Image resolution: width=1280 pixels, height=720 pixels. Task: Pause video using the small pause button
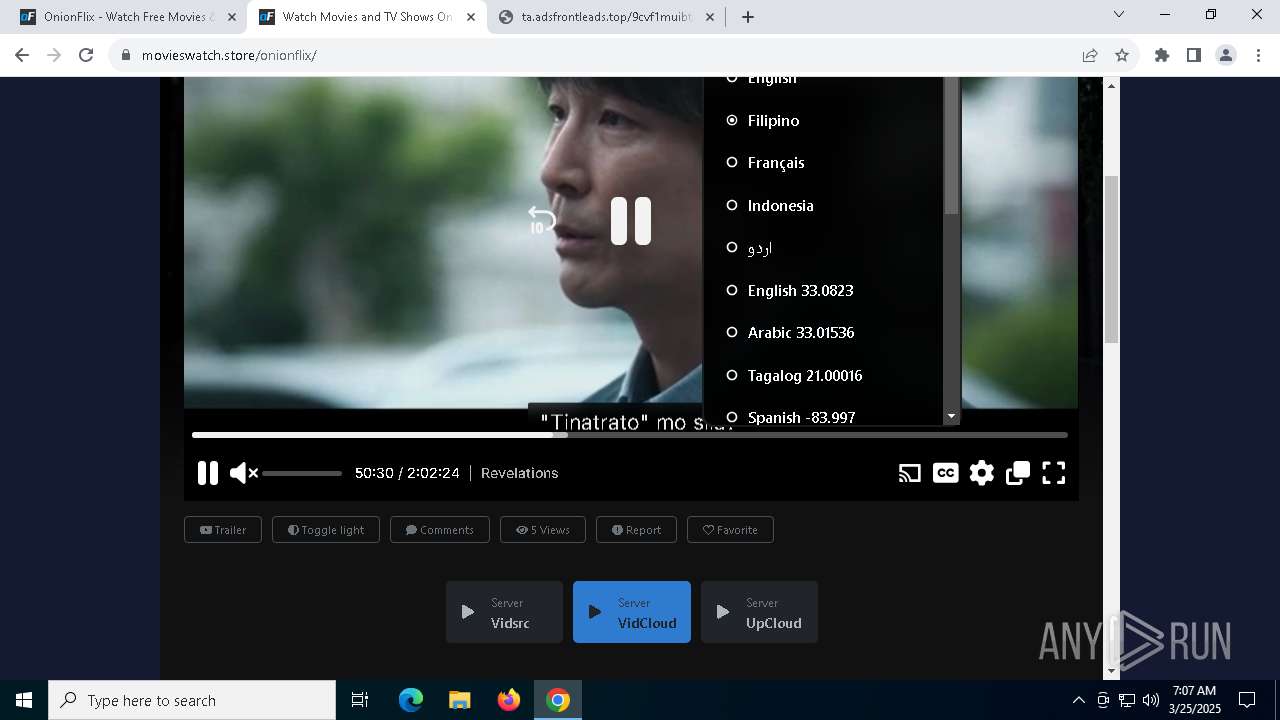coord(207,473)
